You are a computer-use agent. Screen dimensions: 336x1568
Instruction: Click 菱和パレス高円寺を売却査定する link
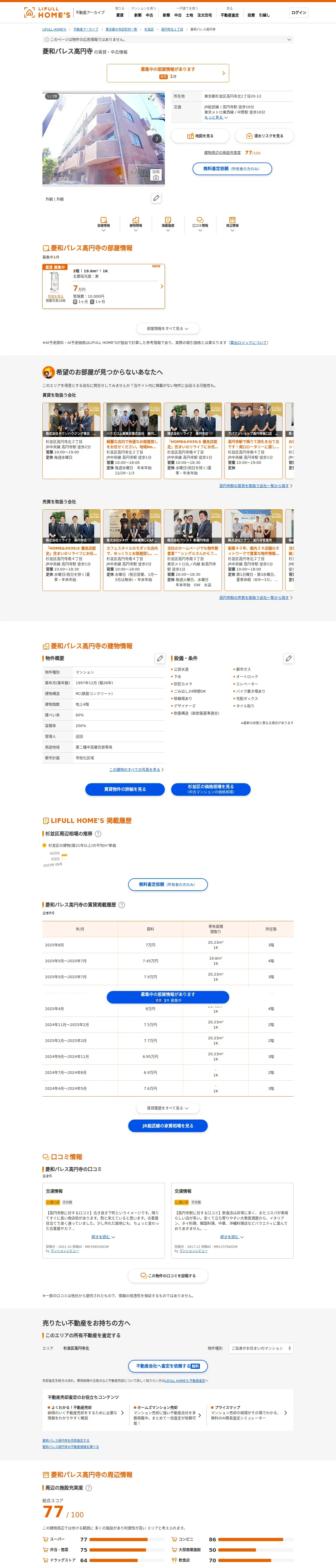point(66,1441)
